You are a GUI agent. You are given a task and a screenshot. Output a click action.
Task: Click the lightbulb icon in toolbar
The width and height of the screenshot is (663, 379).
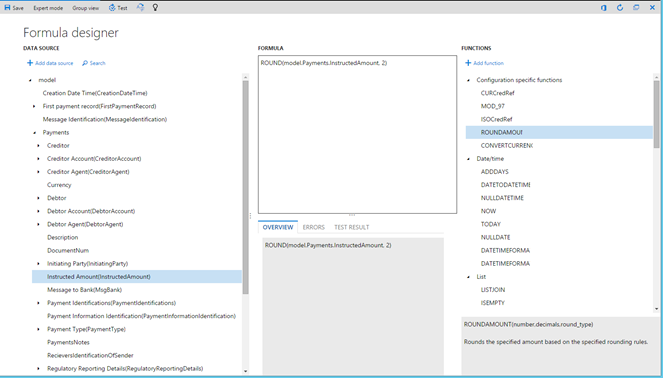click(155, 7)
